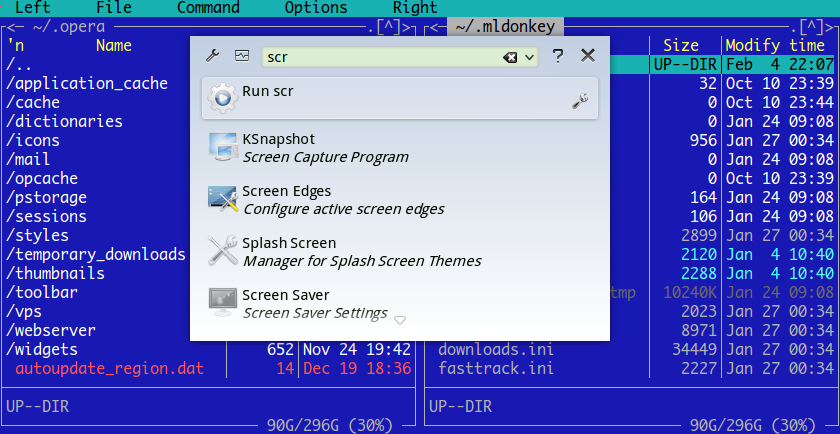
Task: Click the gear play icon for Run scr
Action: [223, 98]
